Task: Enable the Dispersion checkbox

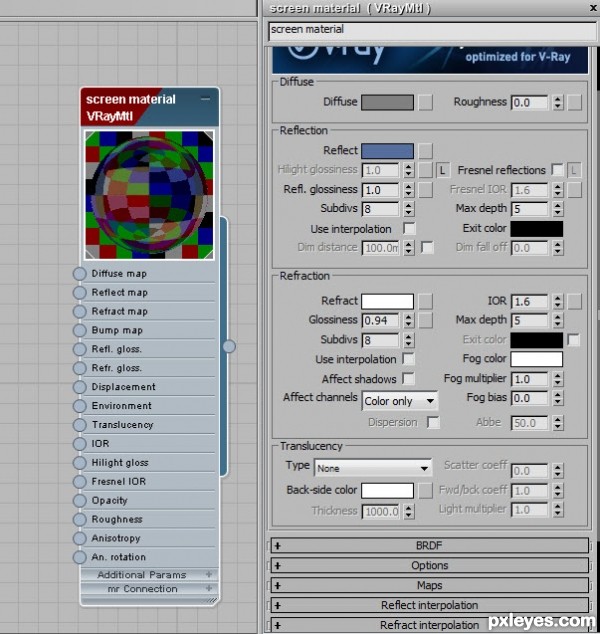Action: pos(433,423)
